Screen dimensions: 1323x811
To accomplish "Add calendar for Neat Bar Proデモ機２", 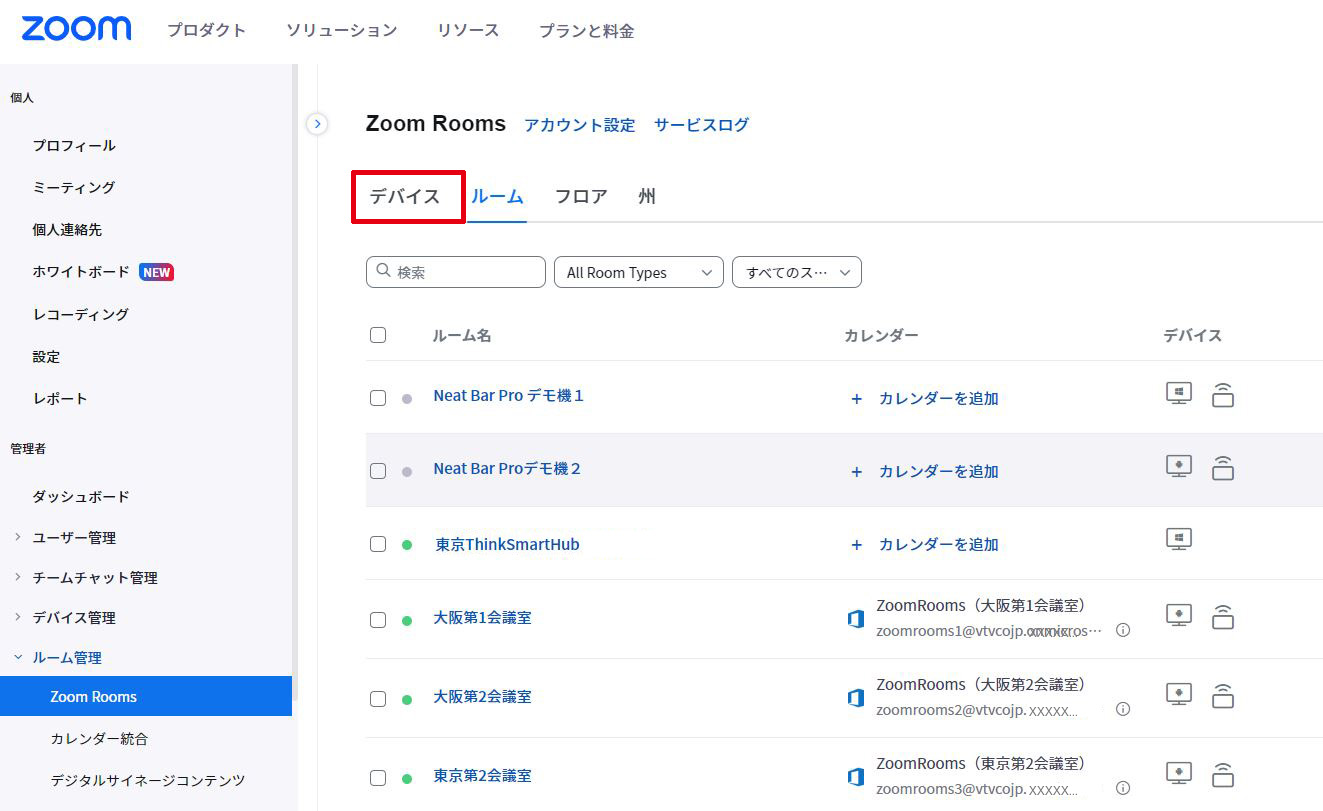I will pyautogui.click(x=924, y=471).
